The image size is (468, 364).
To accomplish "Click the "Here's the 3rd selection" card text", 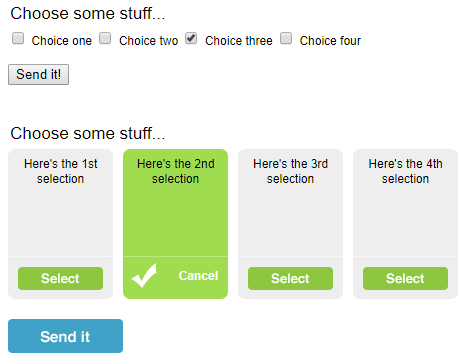I will tap(290, 171).
